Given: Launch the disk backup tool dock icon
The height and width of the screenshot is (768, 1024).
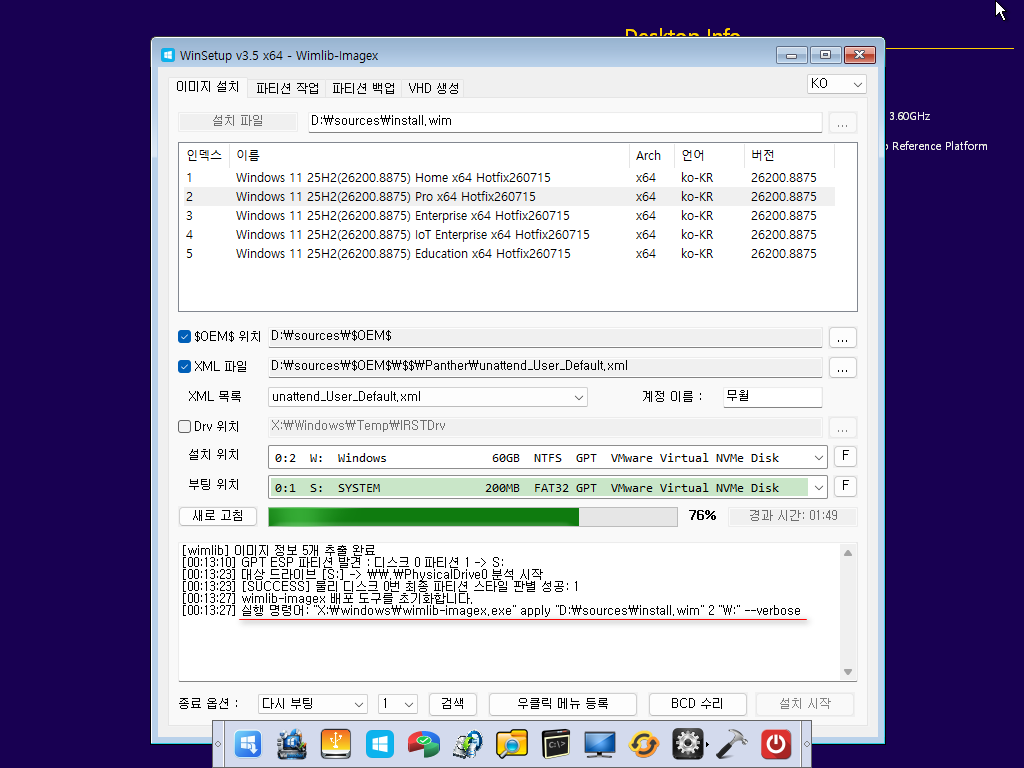Looking at the screenshot, I should point(468,744).
